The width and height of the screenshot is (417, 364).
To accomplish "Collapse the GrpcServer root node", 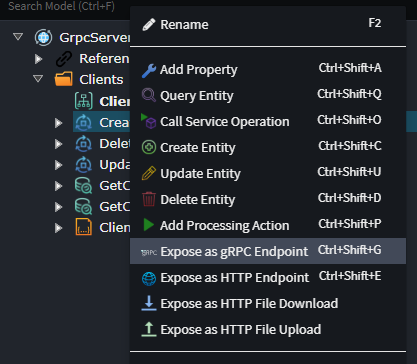I will pos(18,36).
